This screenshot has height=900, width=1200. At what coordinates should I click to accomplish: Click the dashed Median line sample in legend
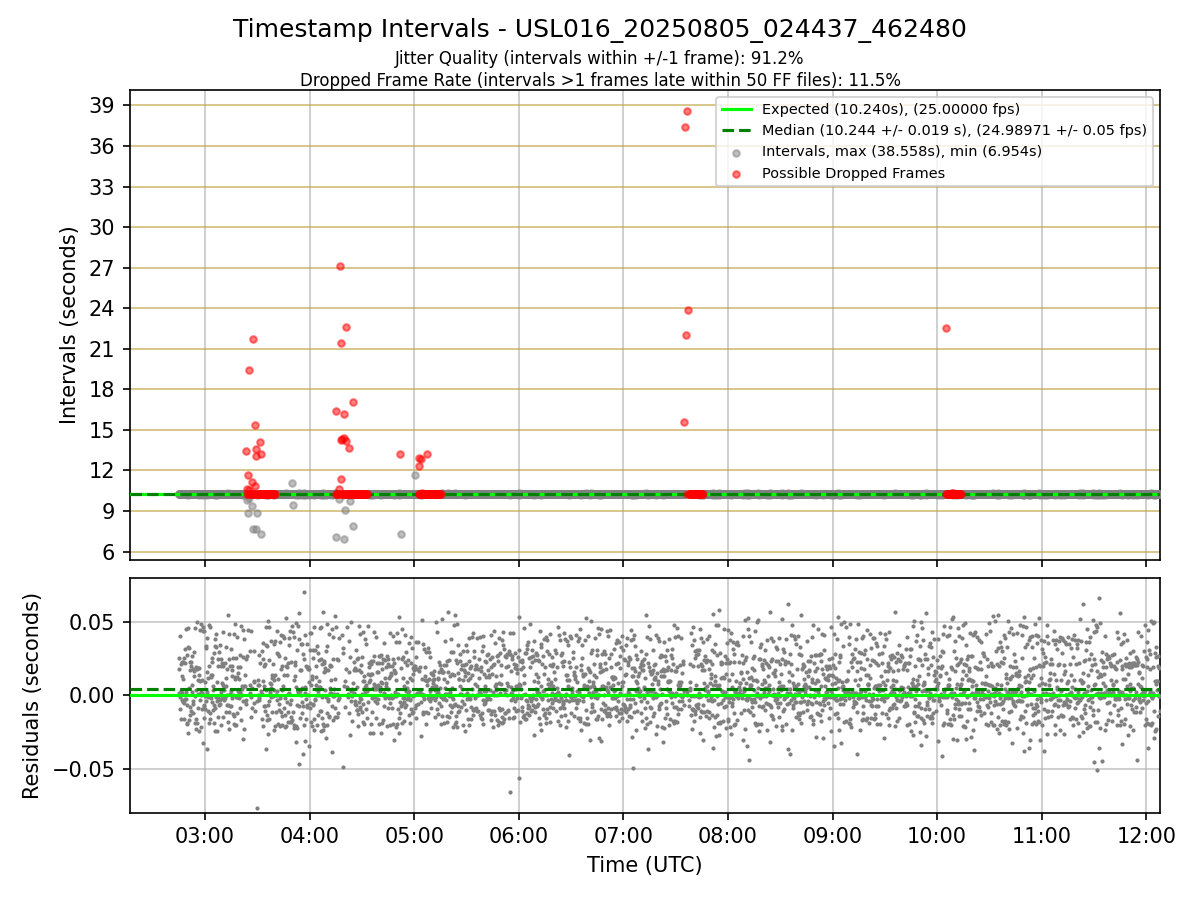point(738,131)
